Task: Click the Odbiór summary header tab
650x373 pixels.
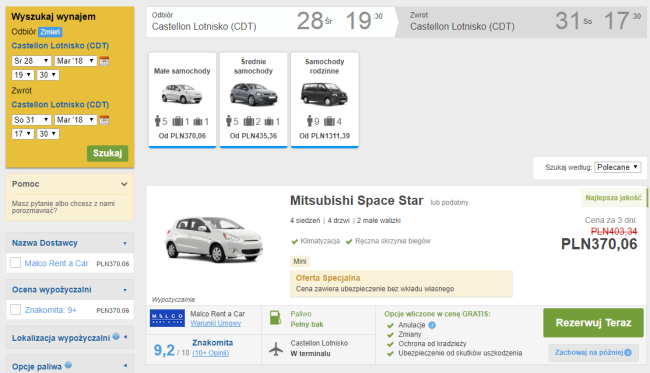Action: click(x=271, y=22)
